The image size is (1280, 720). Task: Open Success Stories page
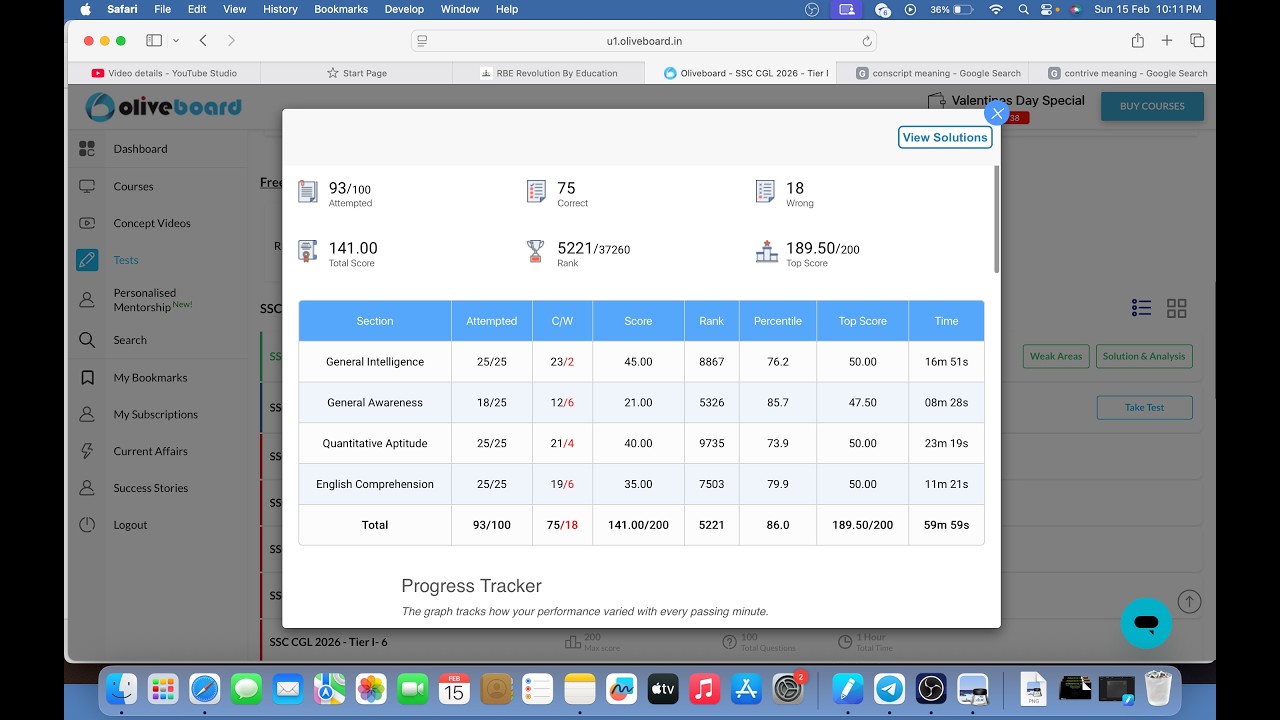150,488
